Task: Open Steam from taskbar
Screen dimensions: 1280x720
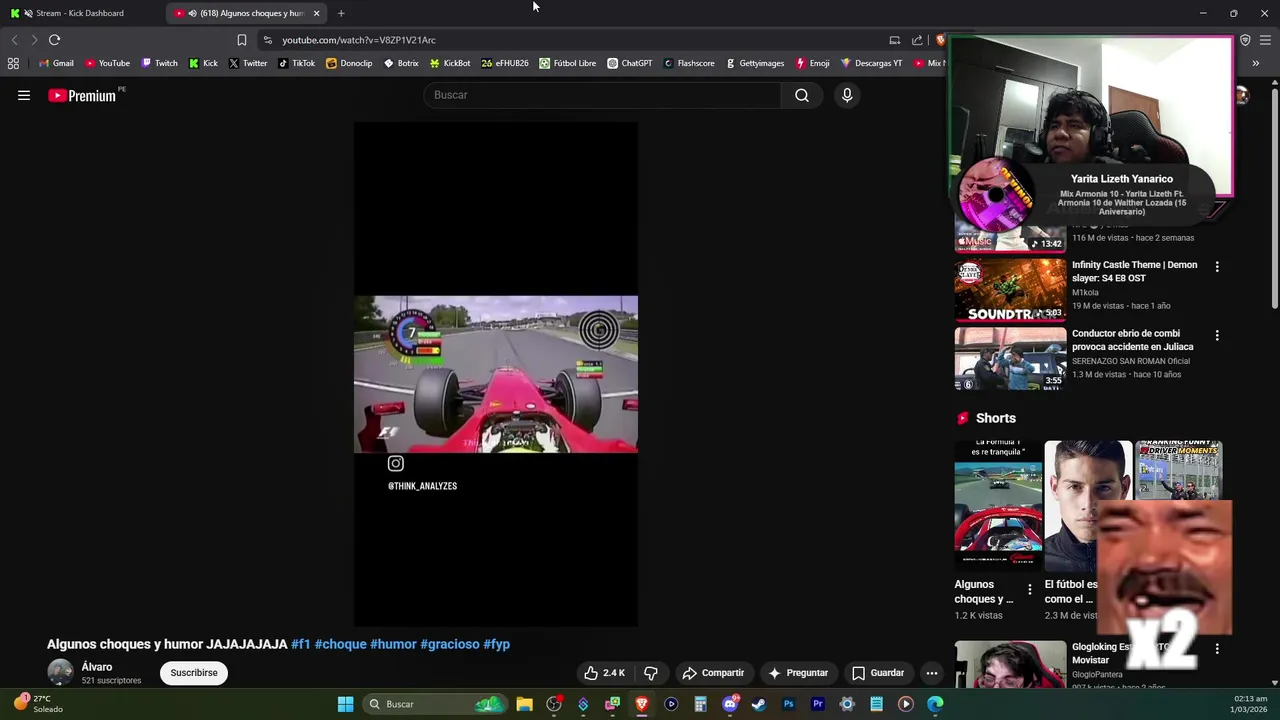Action: (759, 704)
